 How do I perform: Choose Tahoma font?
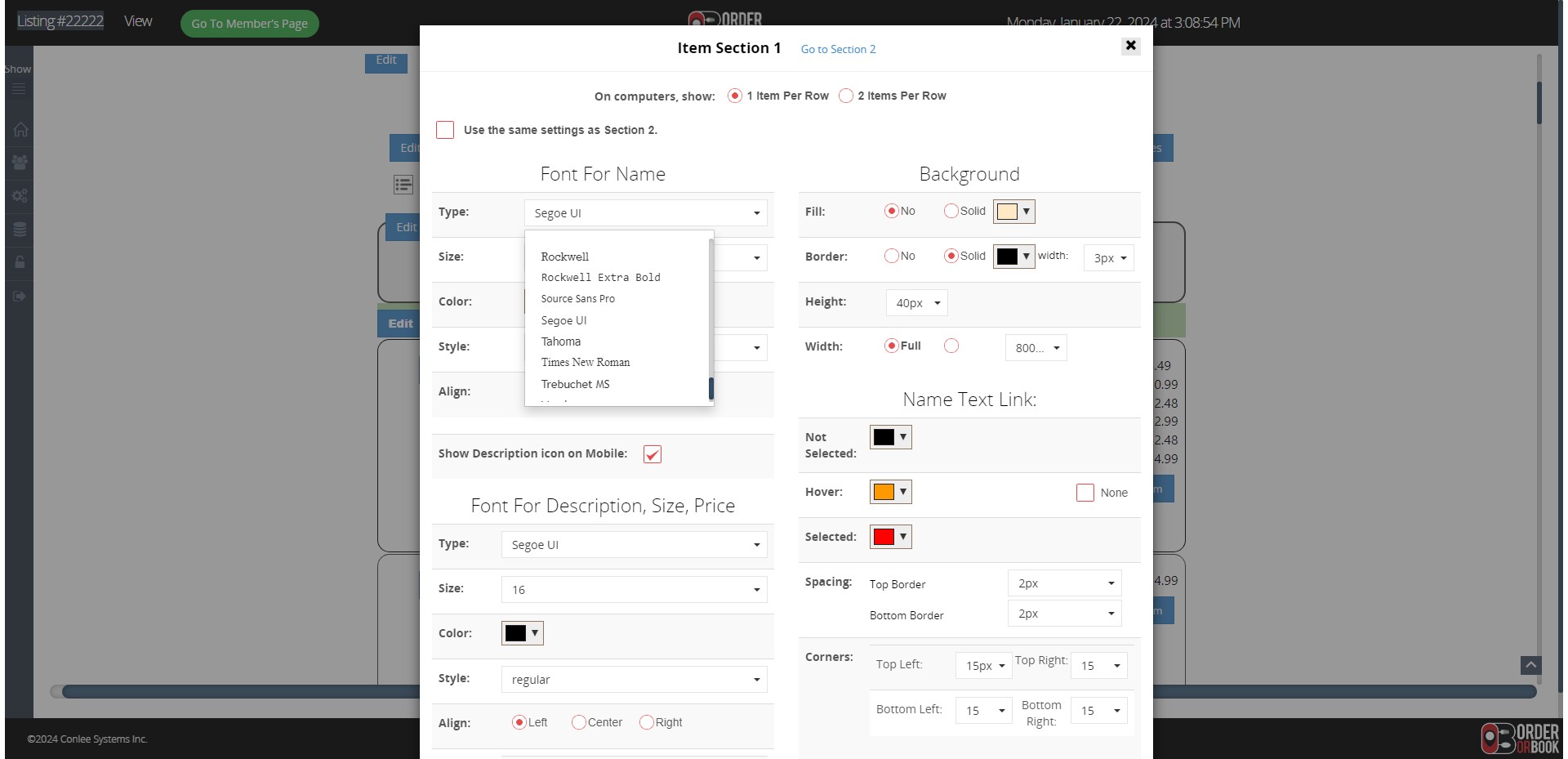point(561,342)
